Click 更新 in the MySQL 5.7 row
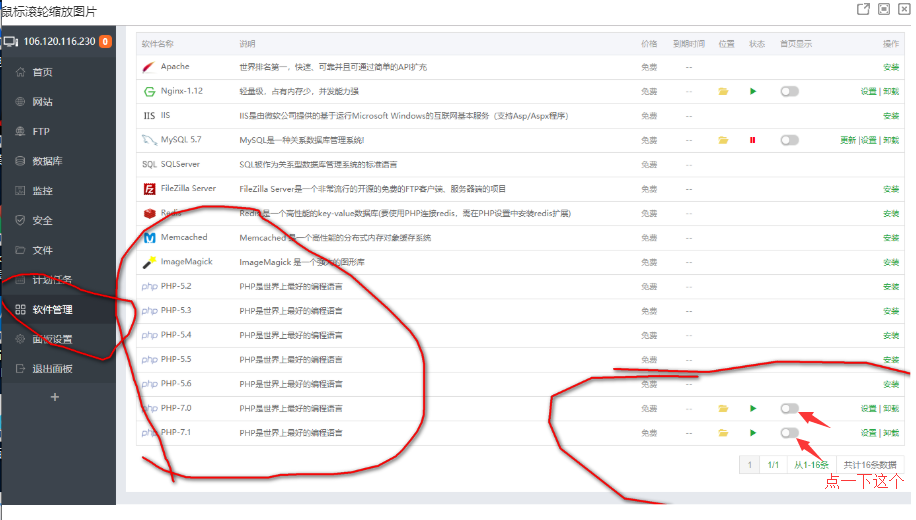The height and width of the screenshot is (520, 916). pyautogui.click(x=848, y=140)
